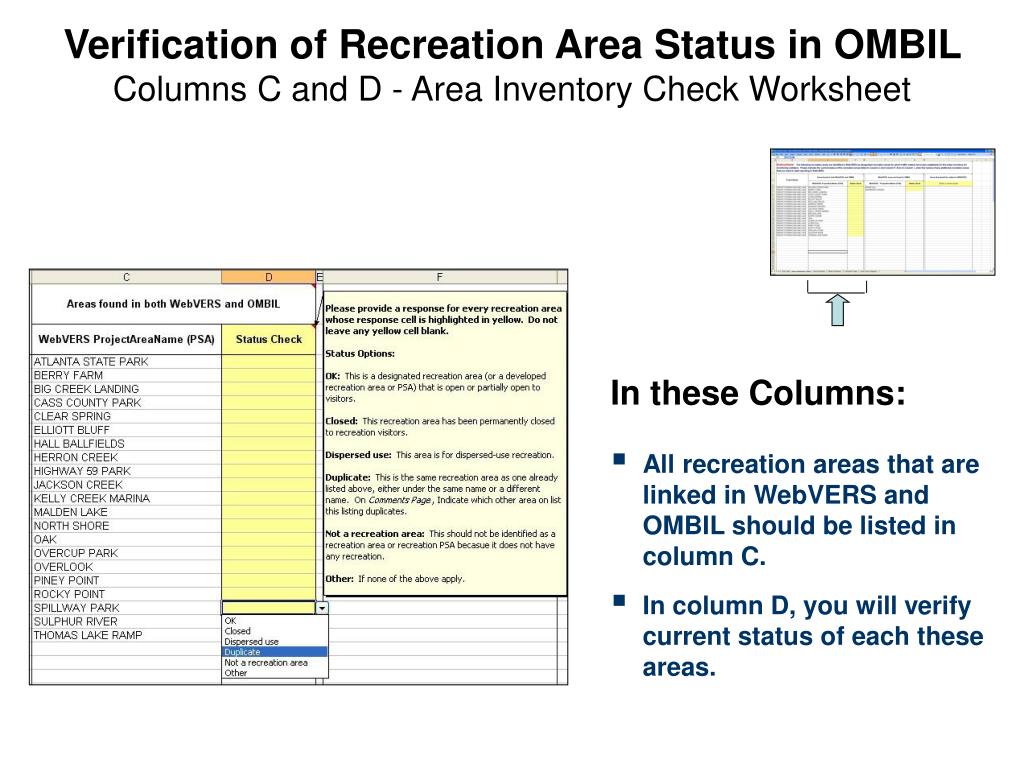Screen dimensions: 1024x768
Task: Choose 'Other' in the status dropdown list
Action: point(275,673)
